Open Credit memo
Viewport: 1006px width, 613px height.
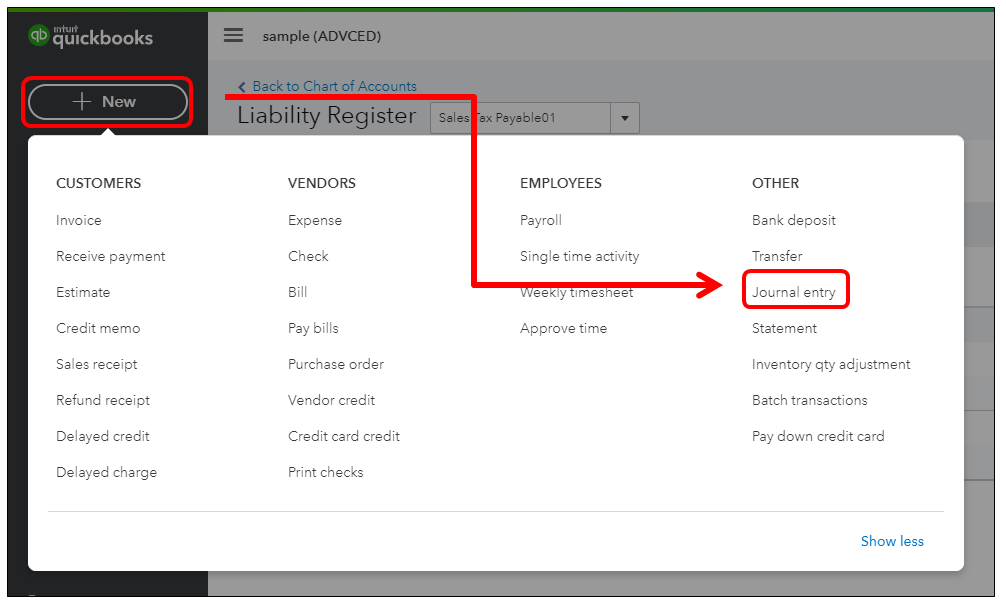pos(98,328)
